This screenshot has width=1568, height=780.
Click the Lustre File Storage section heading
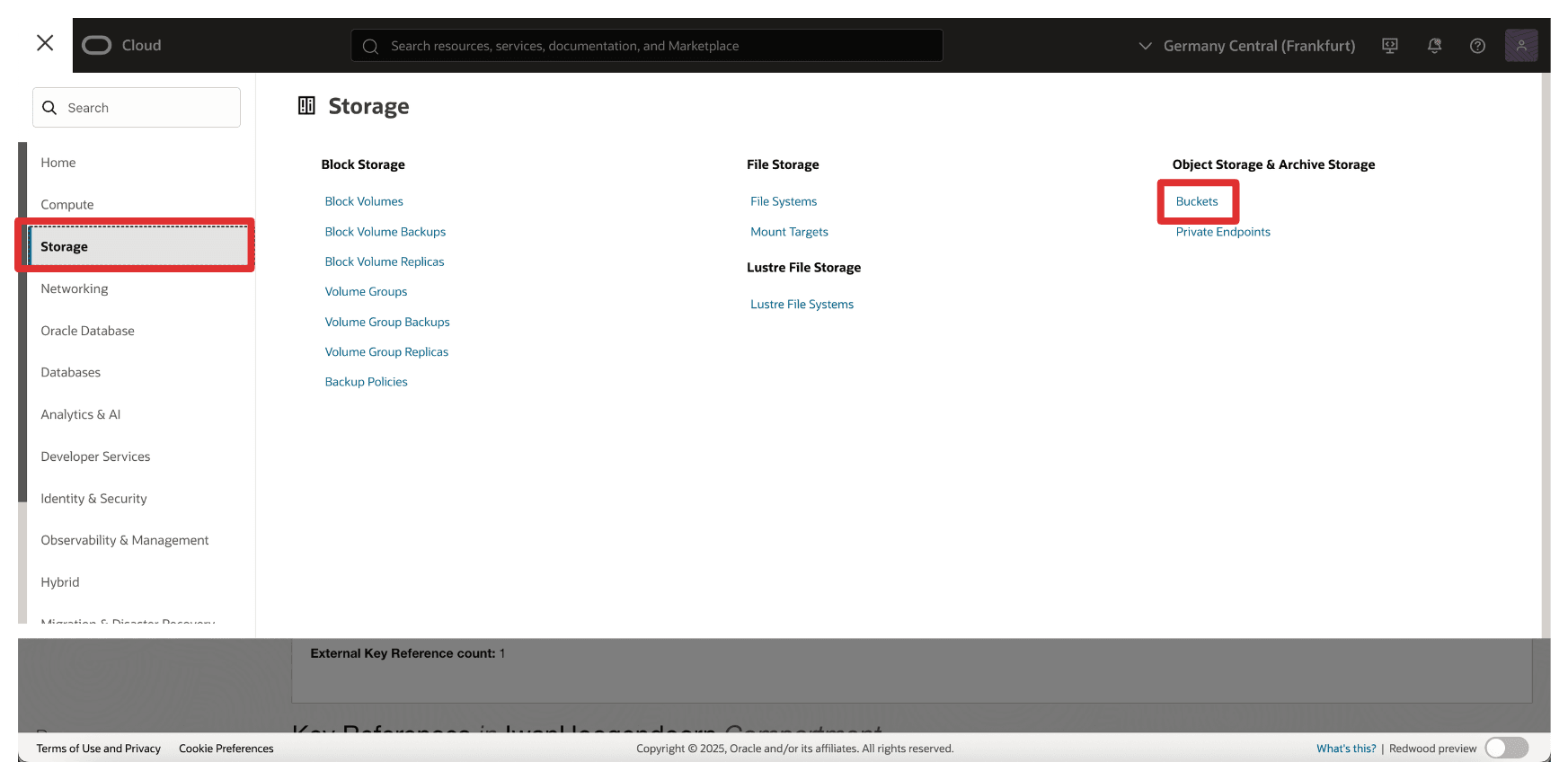[x=804, y=268]
